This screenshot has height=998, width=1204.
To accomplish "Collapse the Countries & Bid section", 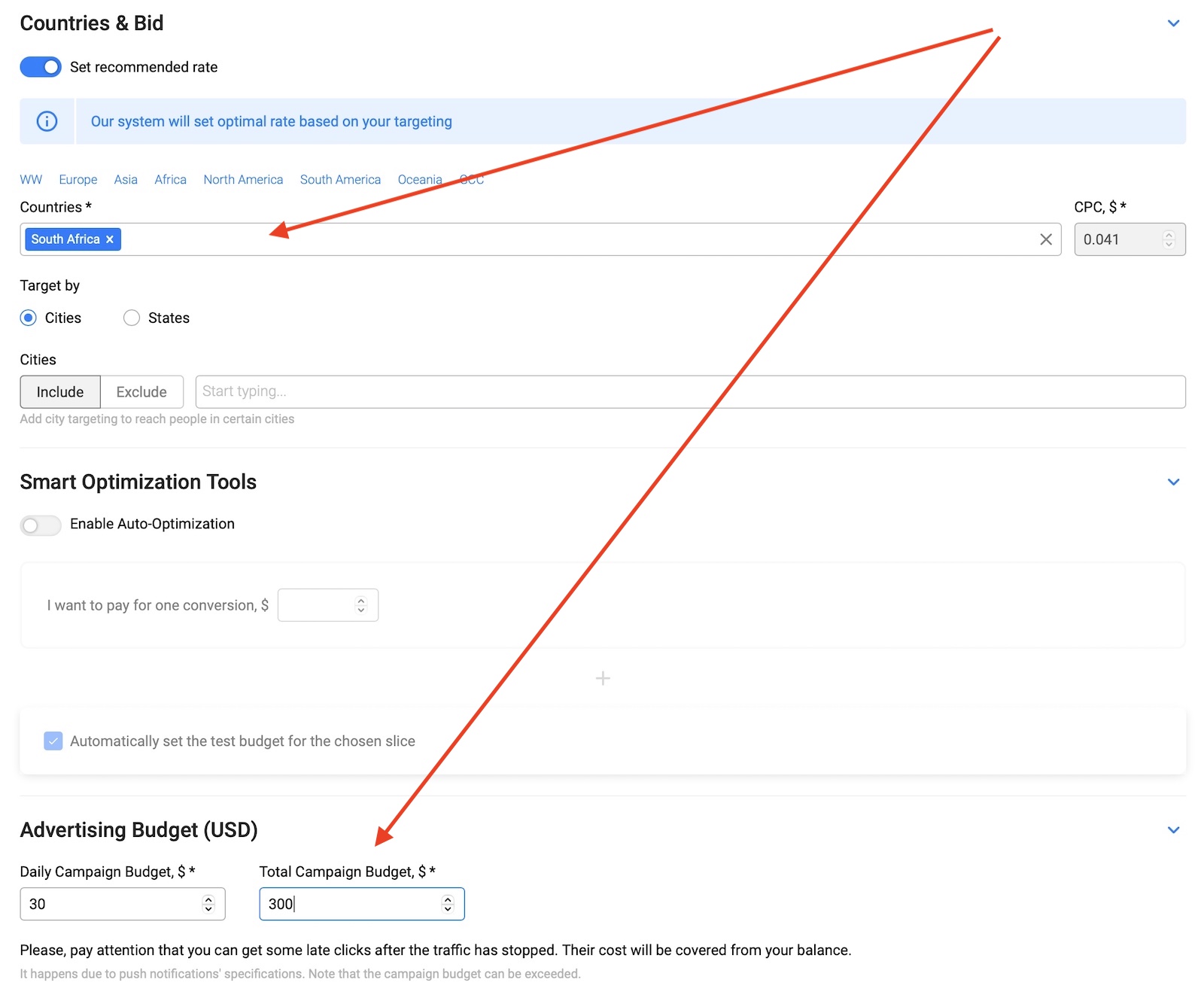I will point(1173,23).
